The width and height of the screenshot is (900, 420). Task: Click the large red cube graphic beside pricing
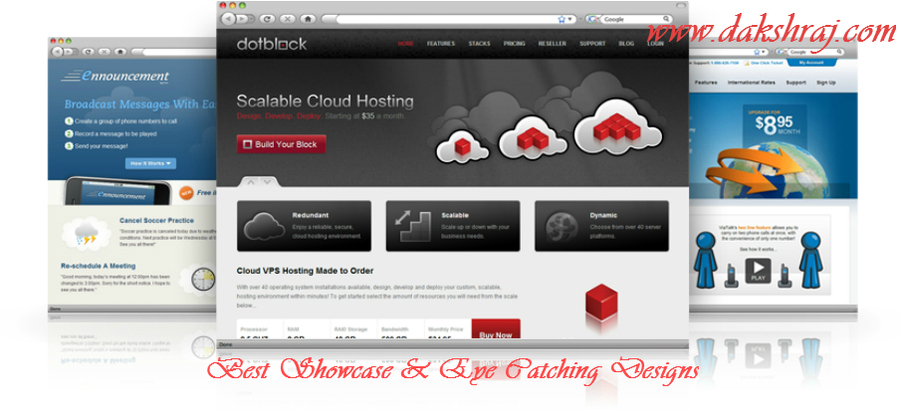point(601,300)
